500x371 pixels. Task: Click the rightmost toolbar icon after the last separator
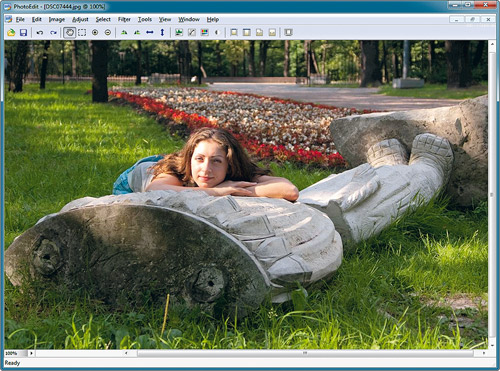point(288,32)
